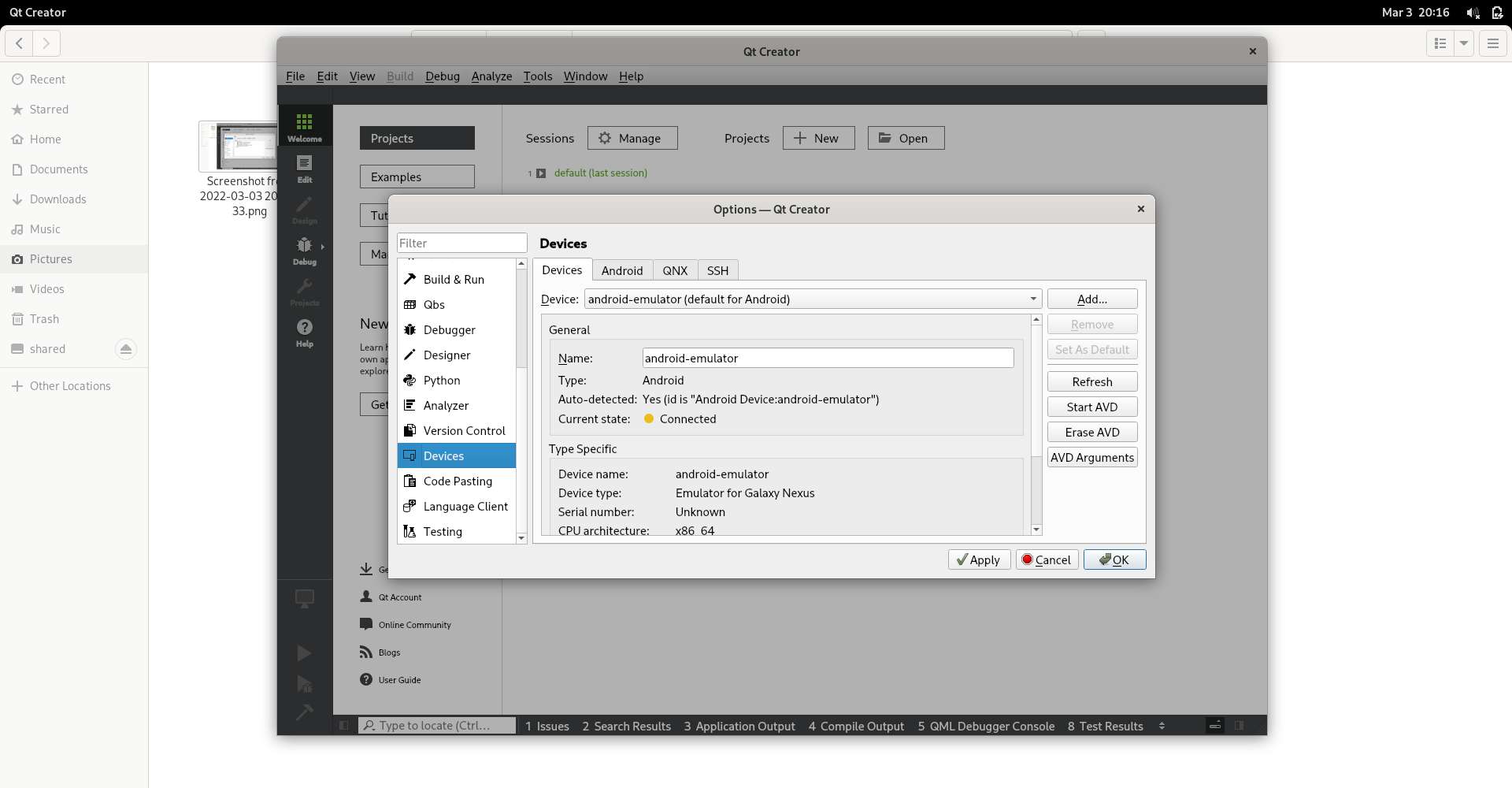Open the Compile Output pane
The width and height of the screenshot is (1512, 788).
[x=856, y=726]
